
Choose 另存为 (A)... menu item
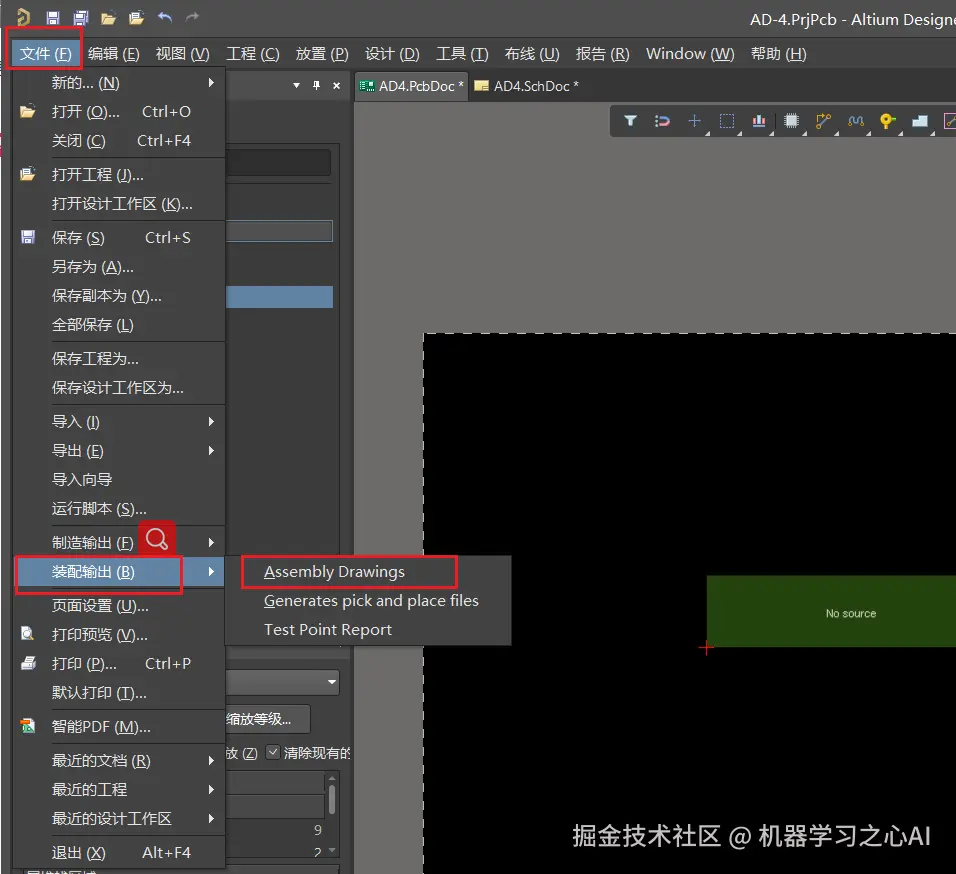(120, 267)
